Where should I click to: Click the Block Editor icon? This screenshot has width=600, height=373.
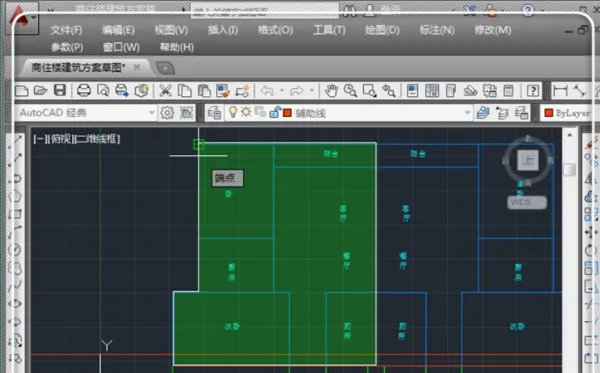point(243,91)
